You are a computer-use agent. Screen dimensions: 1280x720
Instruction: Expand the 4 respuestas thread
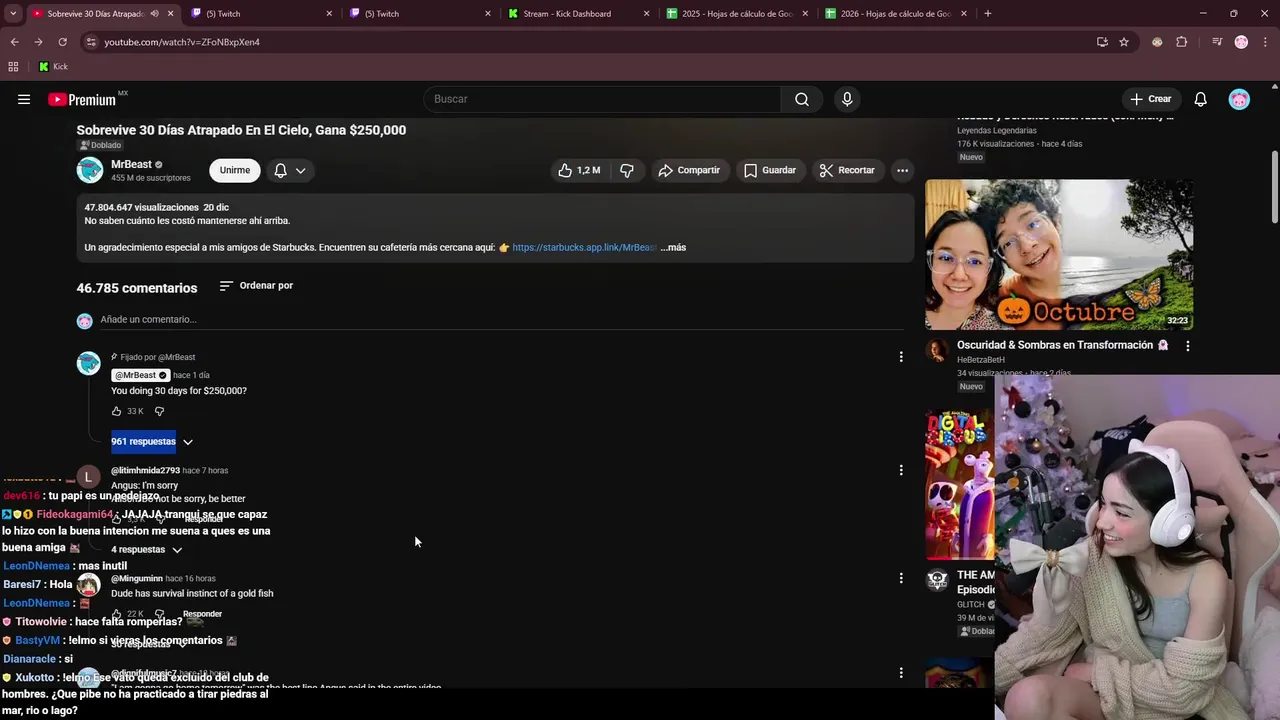147,549
